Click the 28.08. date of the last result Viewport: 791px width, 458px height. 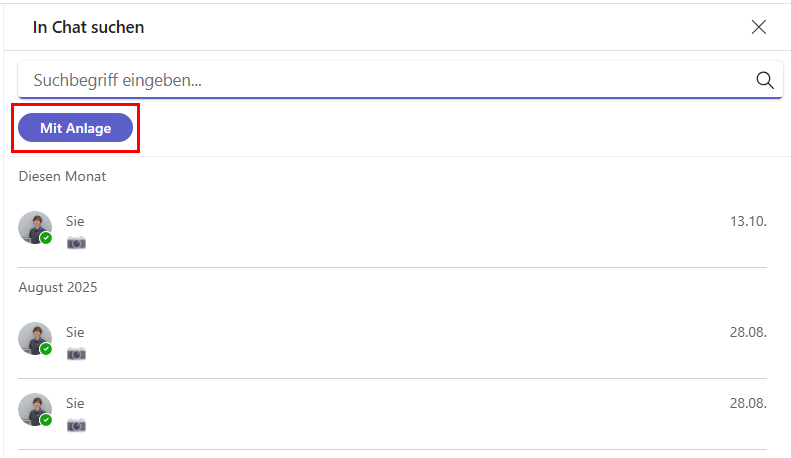pos(748,403)
